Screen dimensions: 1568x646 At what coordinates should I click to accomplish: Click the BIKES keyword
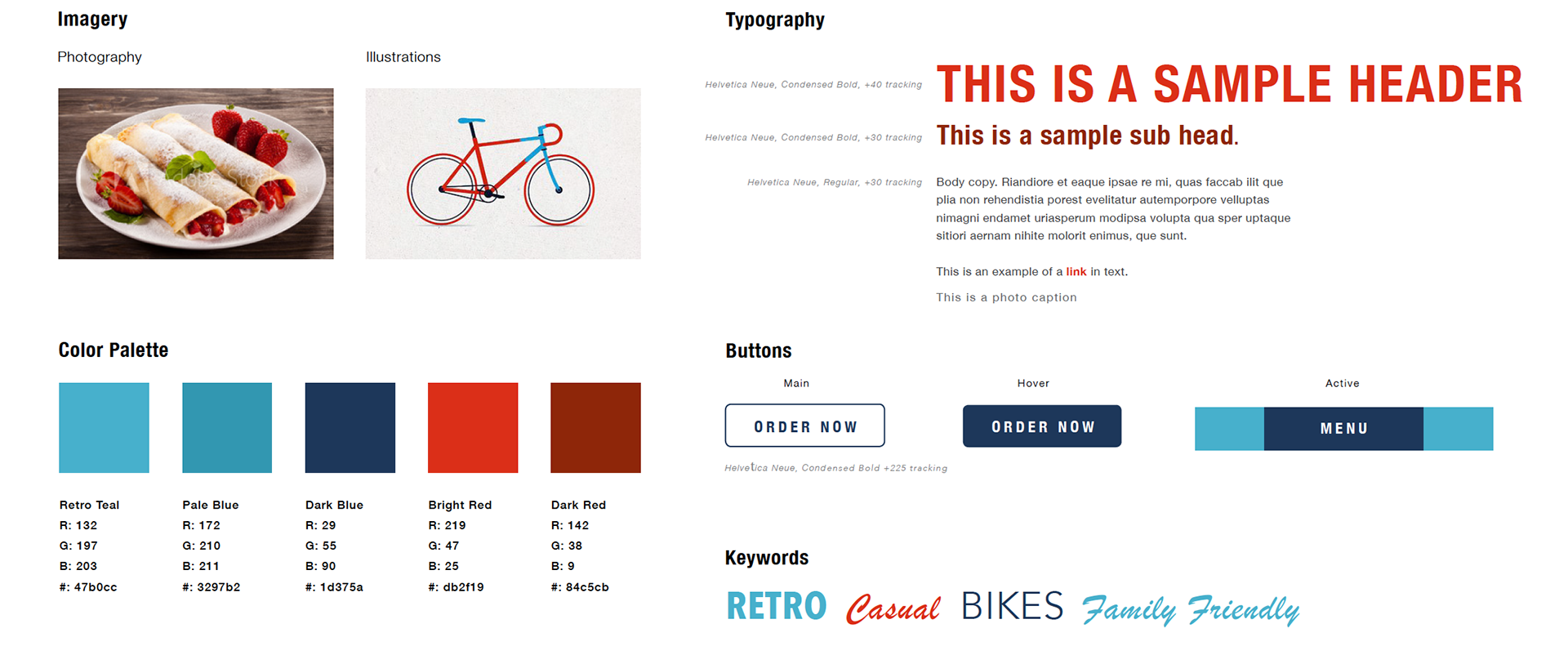(x=1013, y=606)
